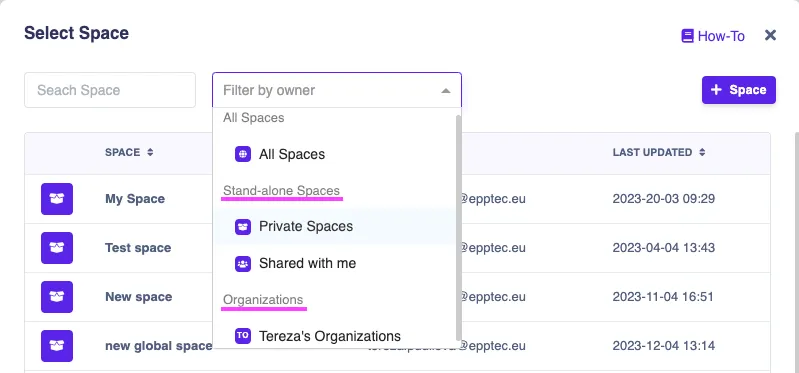Image resolution: width=799 pixels, height=373 pixels.
Task: Click the Private Spaces box icon
Action: pos(243,226)
